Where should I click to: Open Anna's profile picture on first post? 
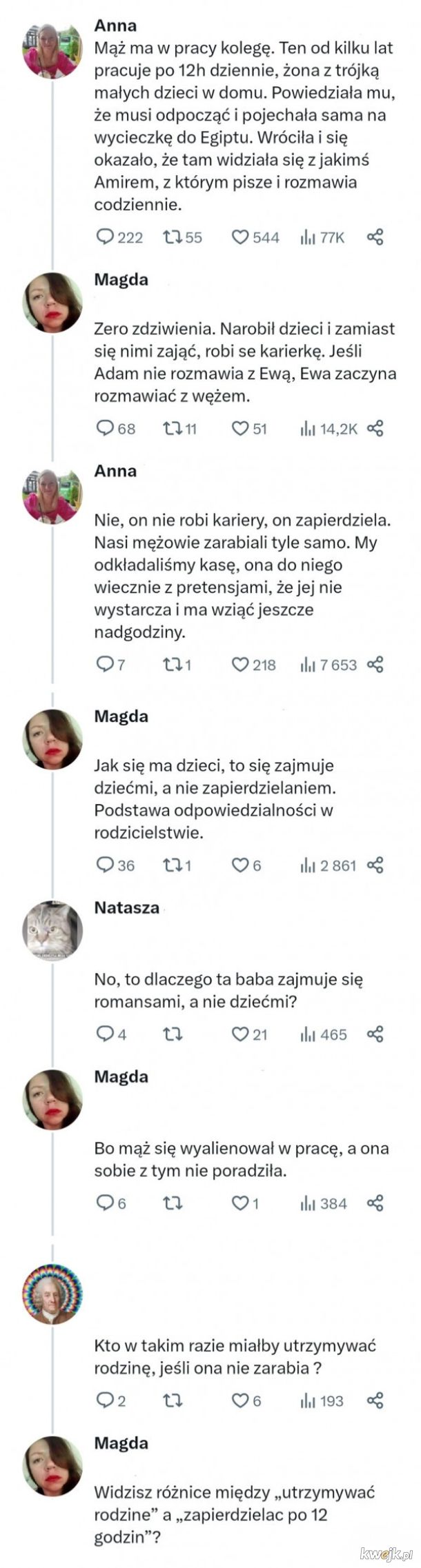(52, 50)
